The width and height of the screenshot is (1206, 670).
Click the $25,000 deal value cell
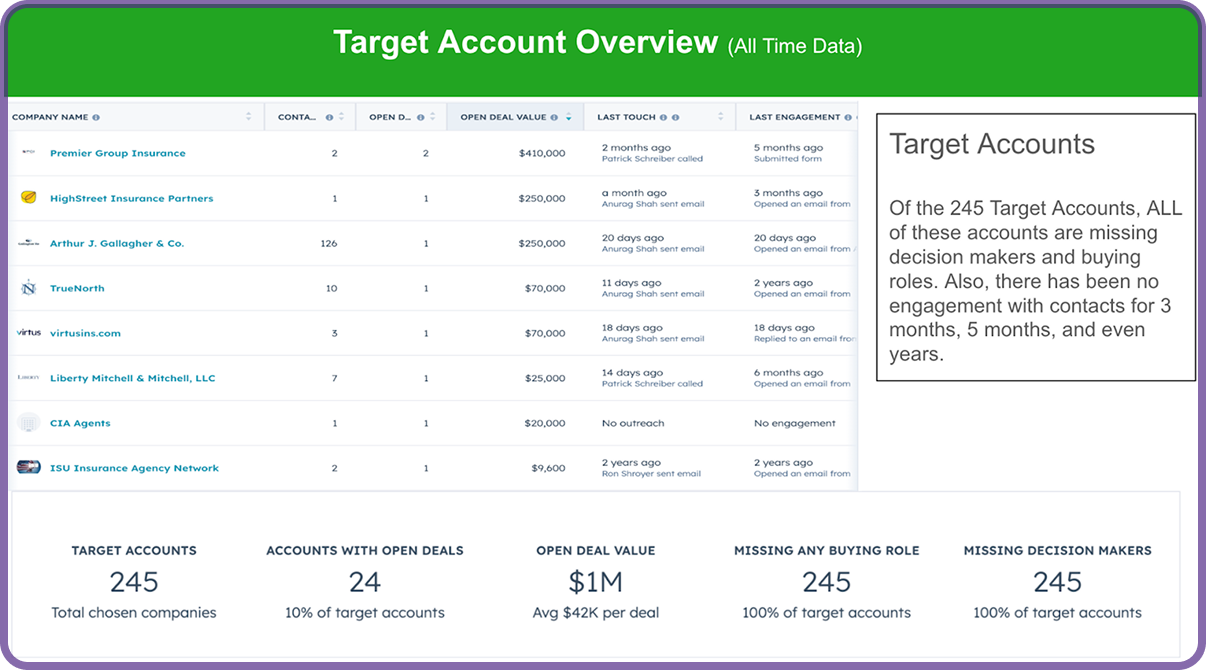pos(545,378)
